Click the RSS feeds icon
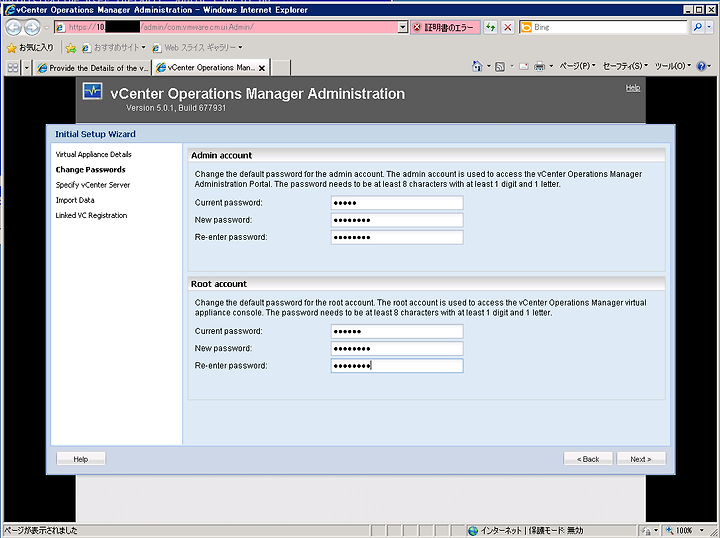The width and height of the screenshot is (720, 538). pyautogui.click(x=500, y=67)
